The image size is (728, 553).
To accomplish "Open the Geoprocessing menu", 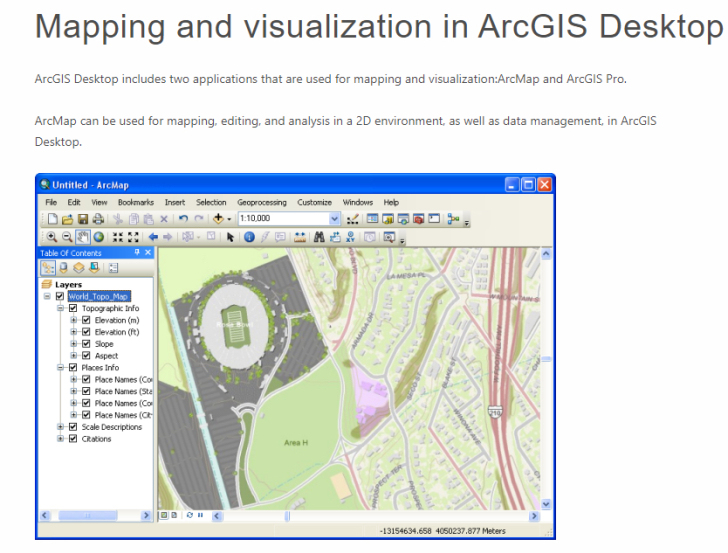I will click(262, 202).
